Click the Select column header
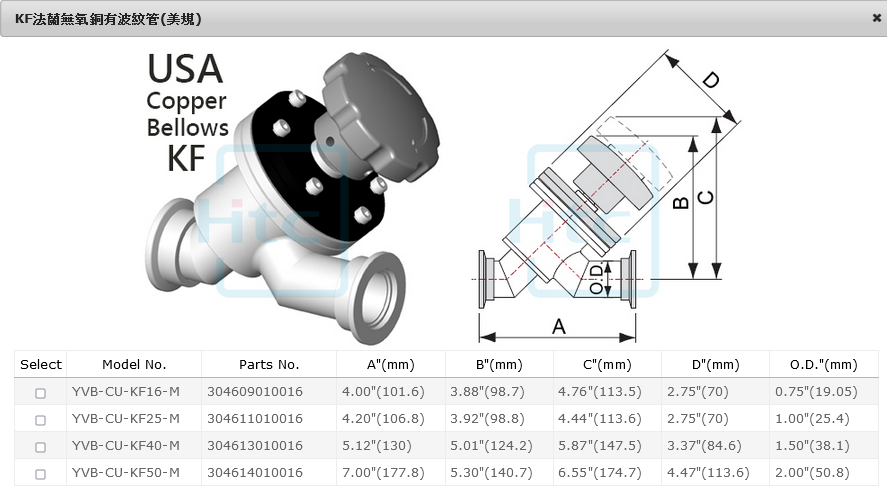 [x=41, y=365]
